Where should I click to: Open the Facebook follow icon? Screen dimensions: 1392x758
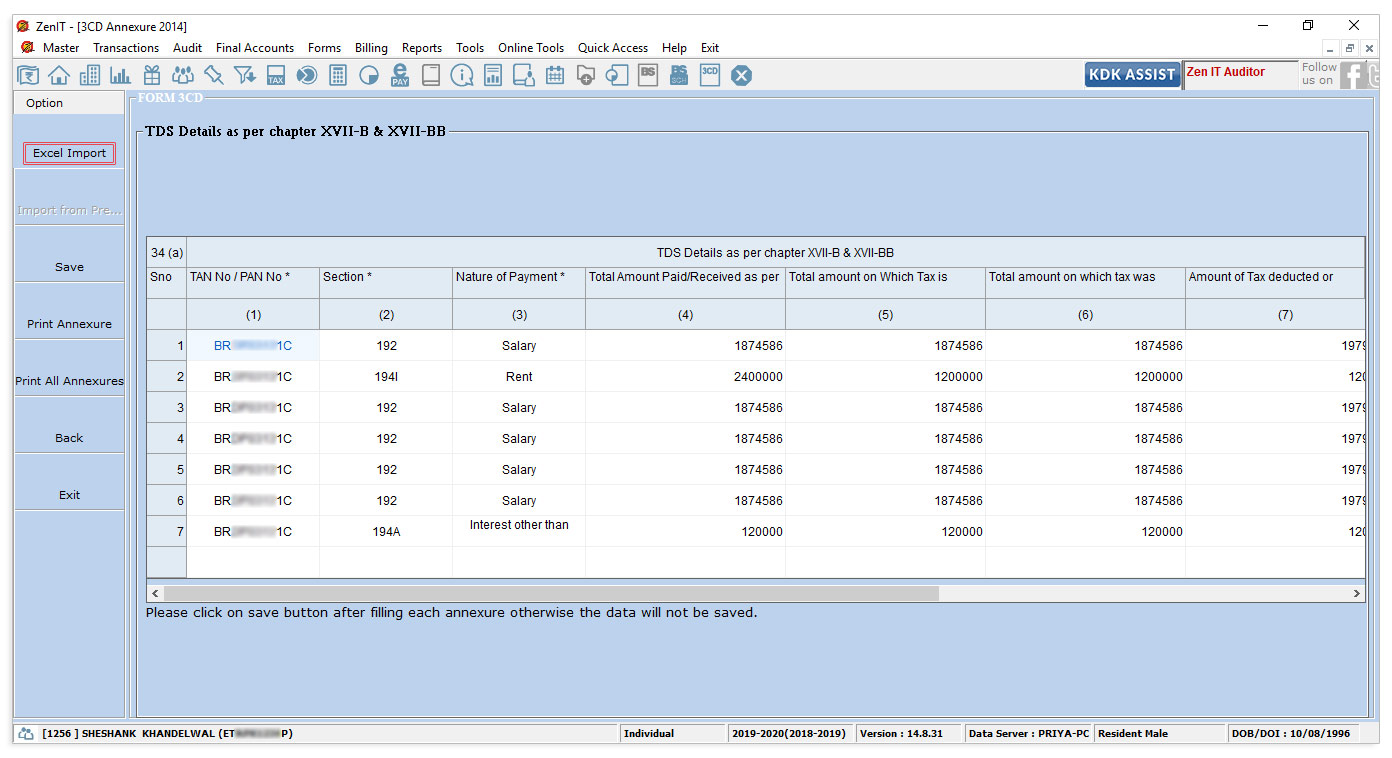coord(1353,75)
